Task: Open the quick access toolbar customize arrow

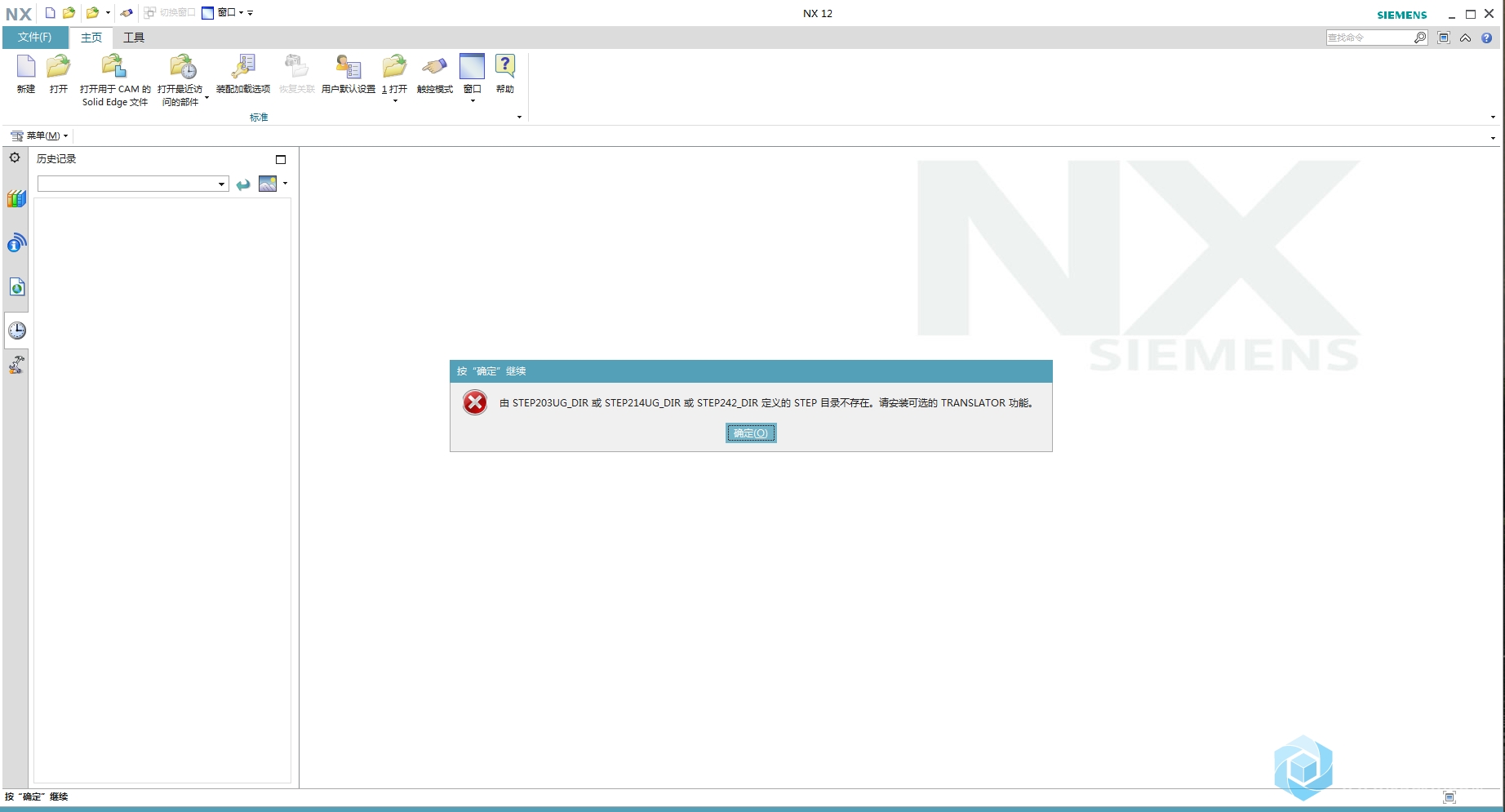Action: (251, 13)
